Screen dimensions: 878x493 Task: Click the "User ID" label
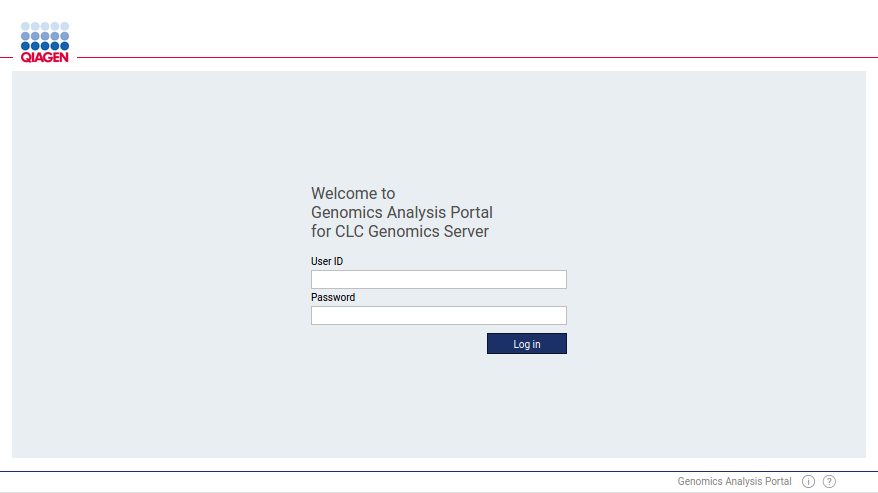(327, 261)
